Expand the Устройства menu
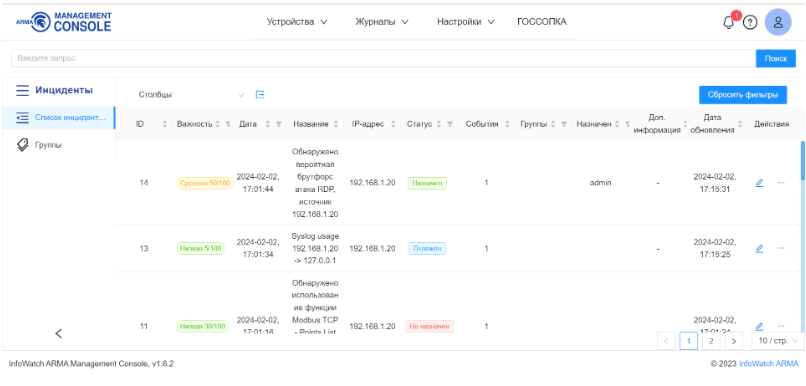Viewport: 806px width, 386px height. click(x=297, y=22)
